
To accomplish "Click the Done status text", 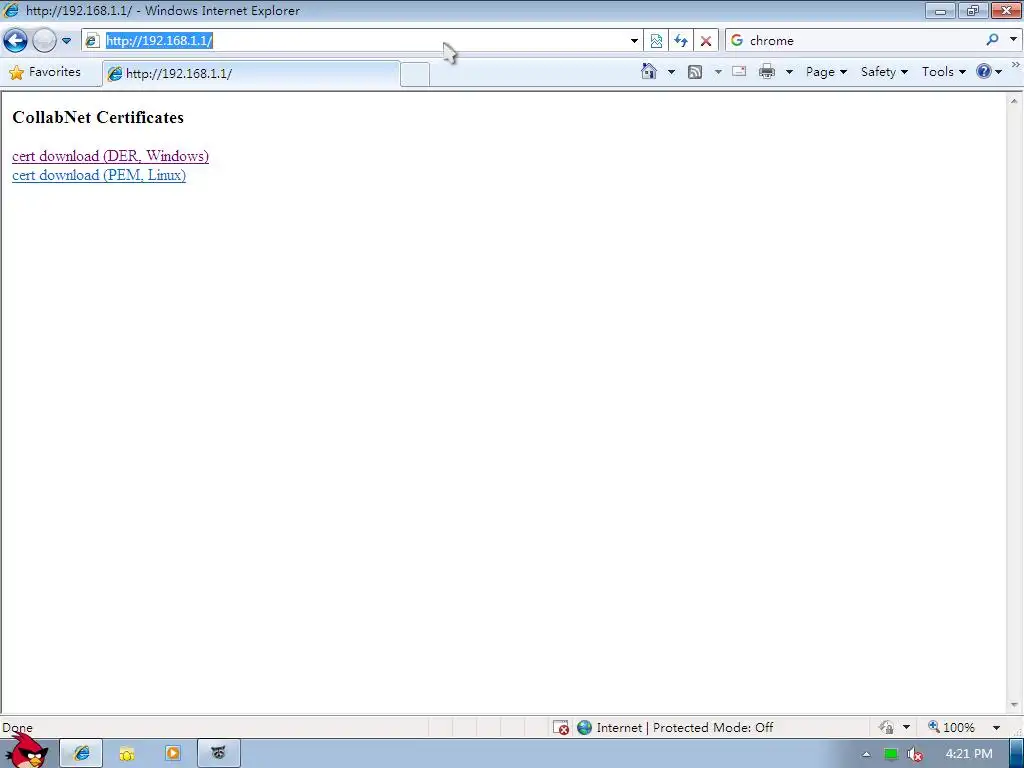I will point(17,728).
